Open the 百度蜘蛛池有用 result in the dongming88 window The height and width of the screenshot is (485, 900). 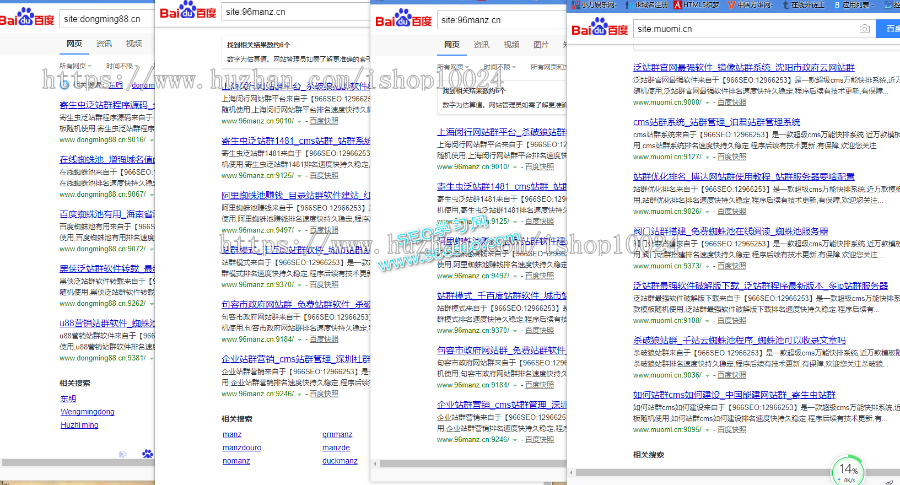(107, 214)
